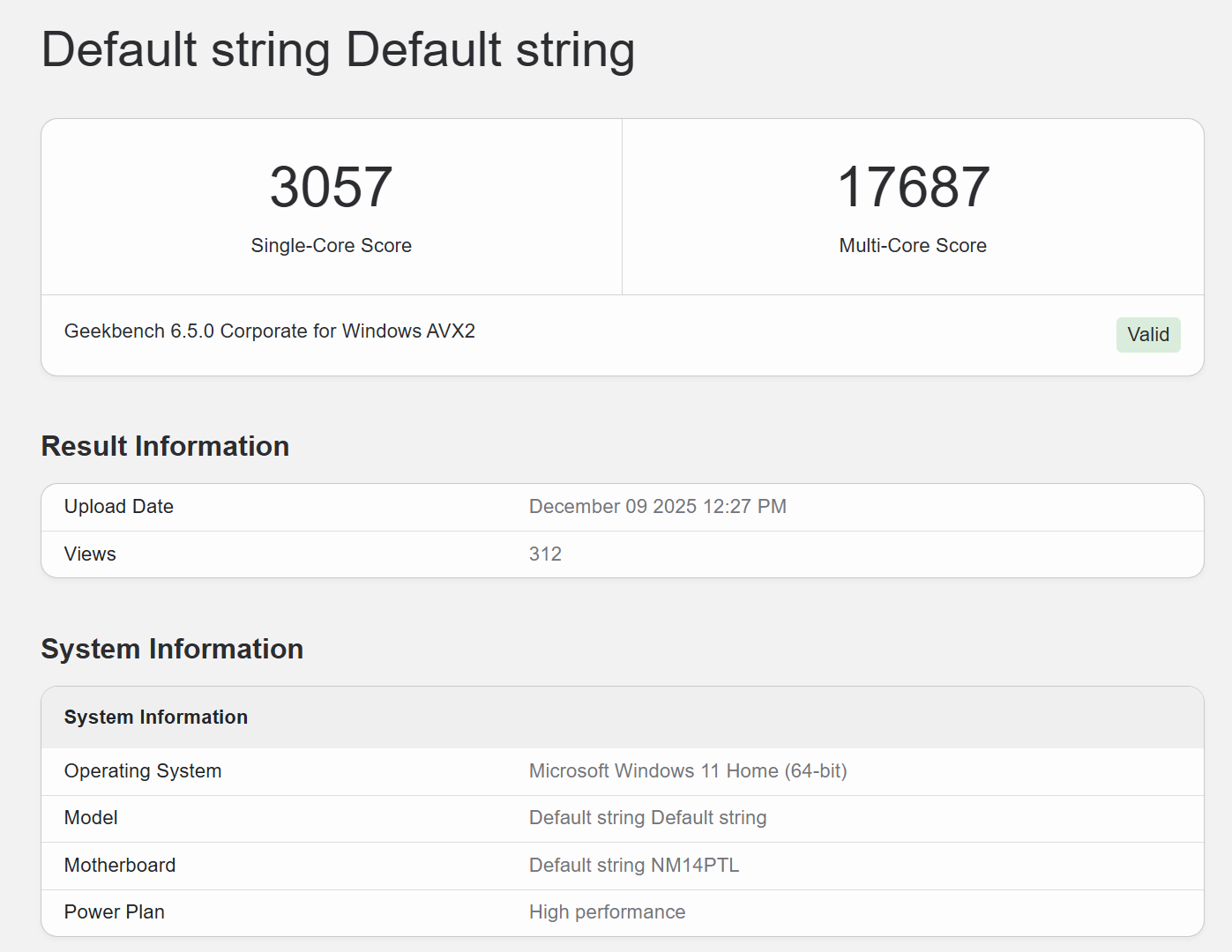Click the 3057 single-core score number
1232x952 pixels.
tap(331, 187)
